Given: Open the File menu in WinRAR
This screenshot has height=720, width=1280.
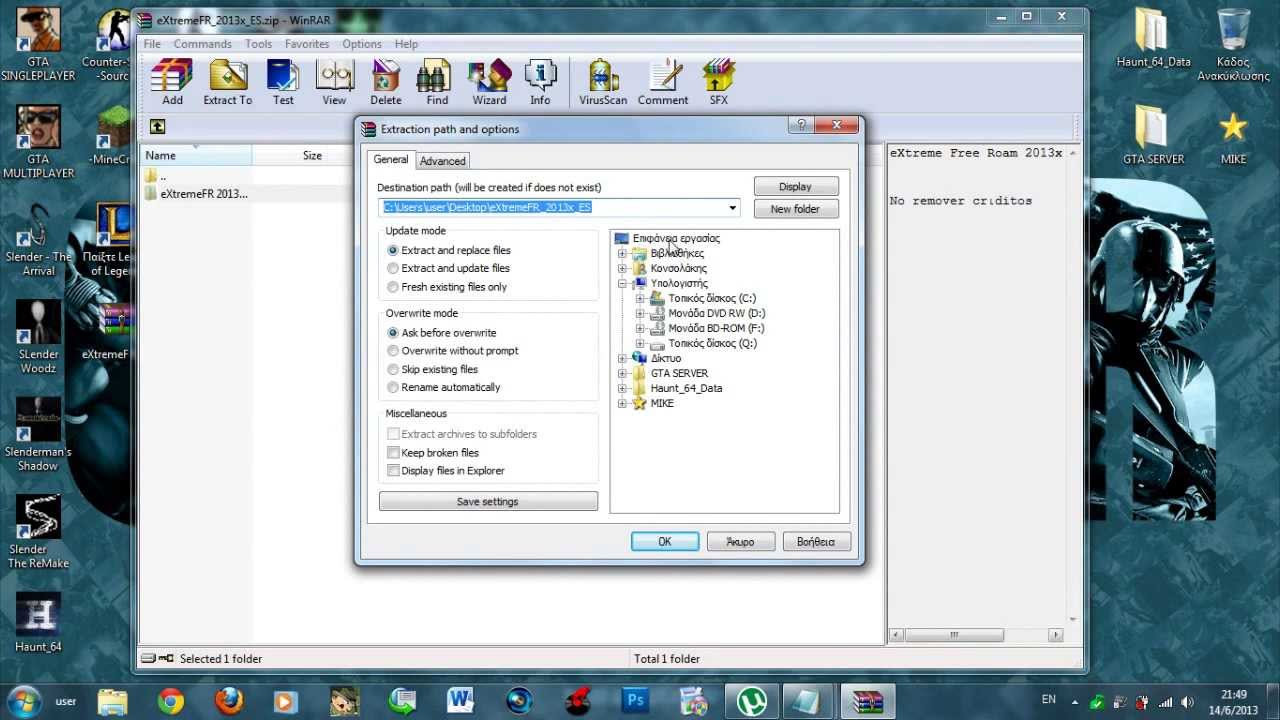Looking at the screenshot, I should pyautogui.click(x=152, y=44).
